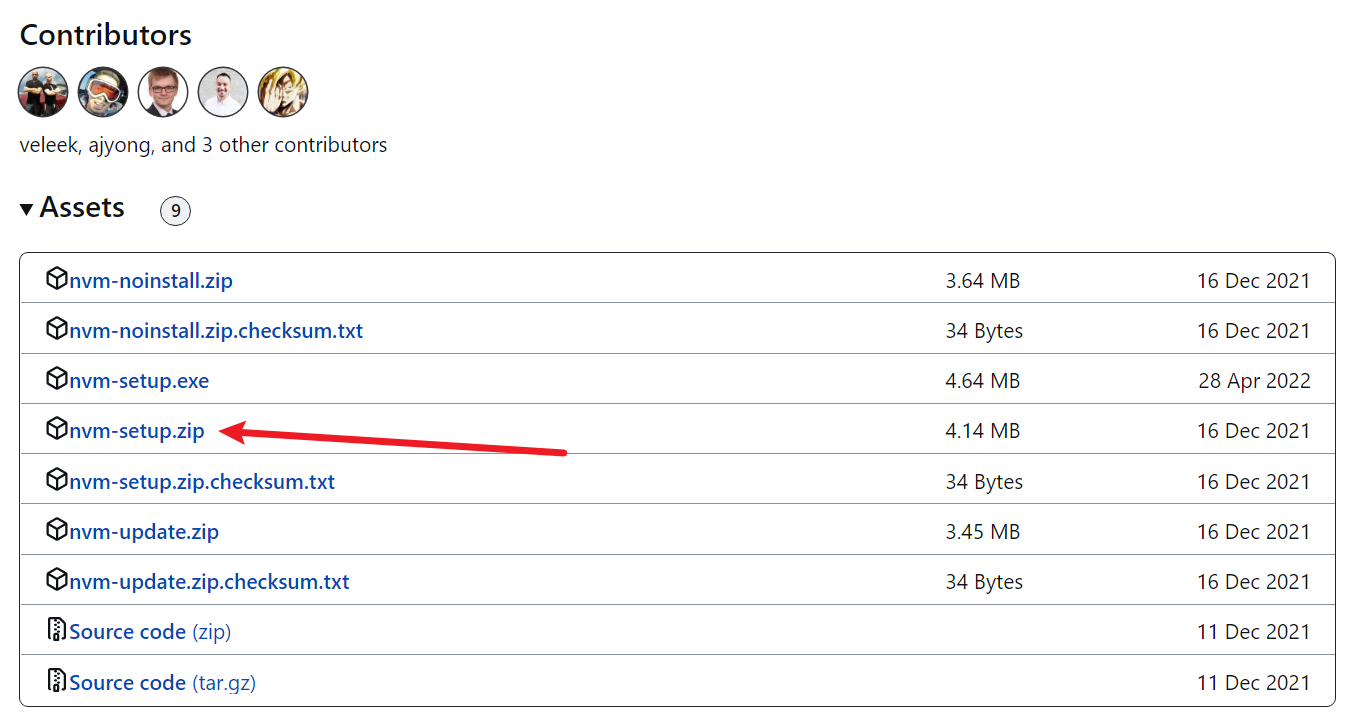Click 34 Bytes in nvm-noinstall.zip.checksum.txt row
The height and width of the screenshot is (717, 1352).
coord(984,331)
